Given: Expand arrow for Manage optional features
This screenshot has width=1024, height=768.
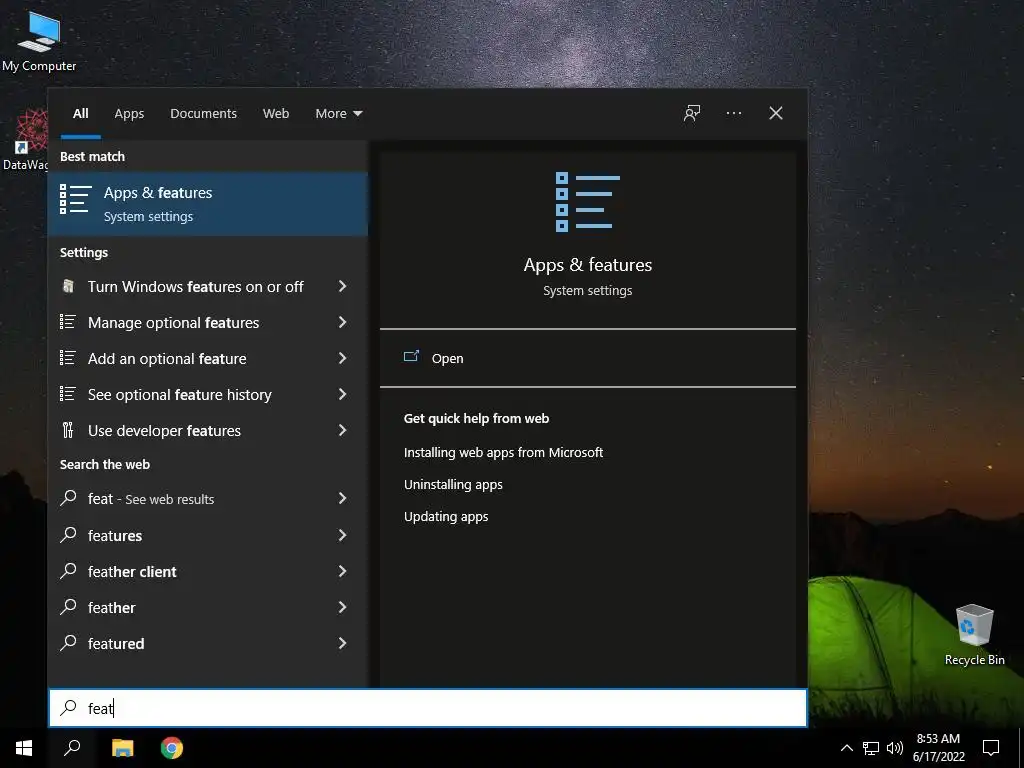Looking at the screenshot, I should 342,322.
